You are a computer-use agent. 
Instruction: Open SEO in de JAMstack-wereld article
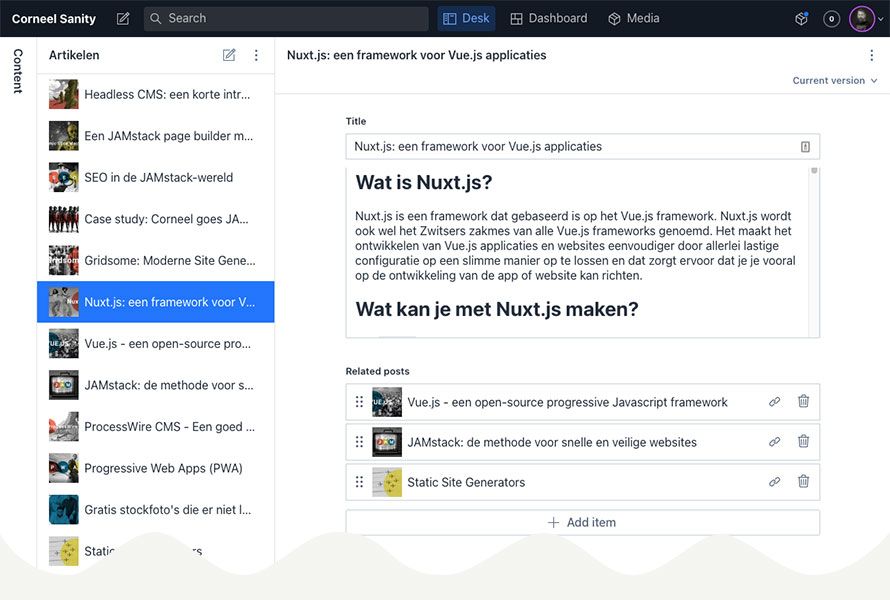[x=156, y=177]
